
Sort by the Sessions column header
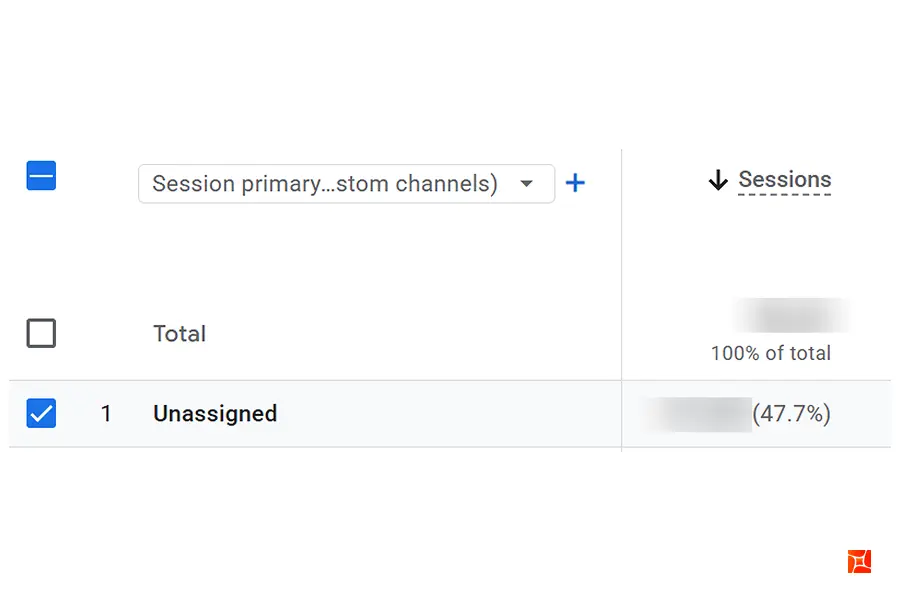(x=785, y=180)
